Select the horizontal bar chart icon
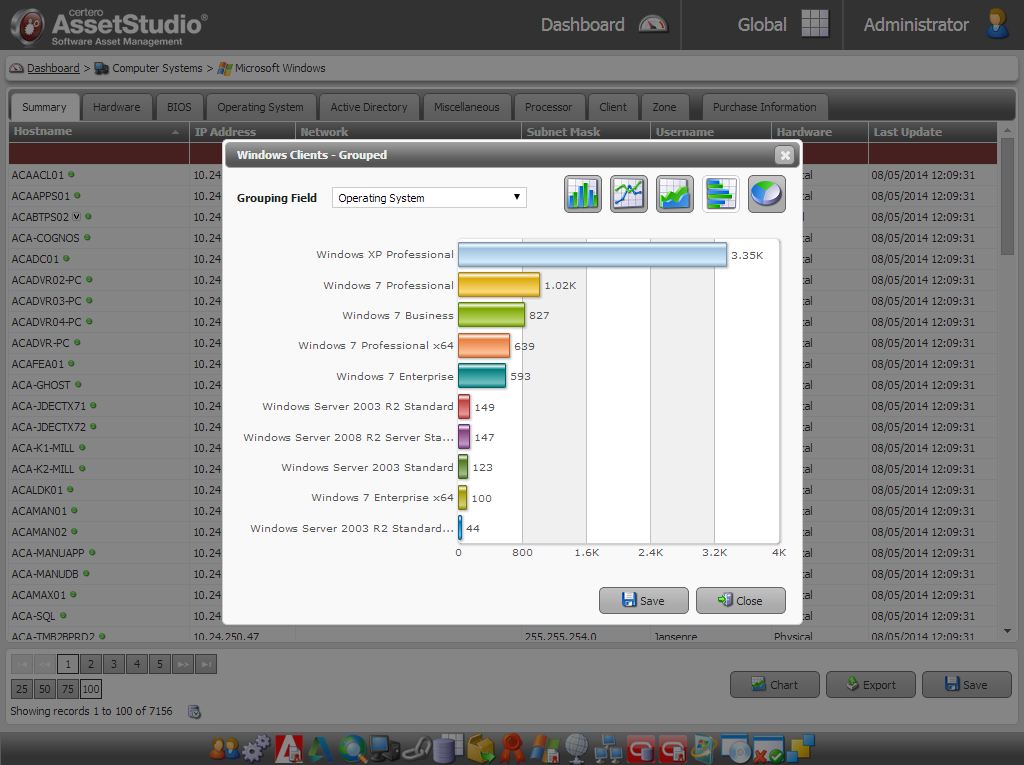The height and width of the screenshot is (765, 1024). point(721,194)
